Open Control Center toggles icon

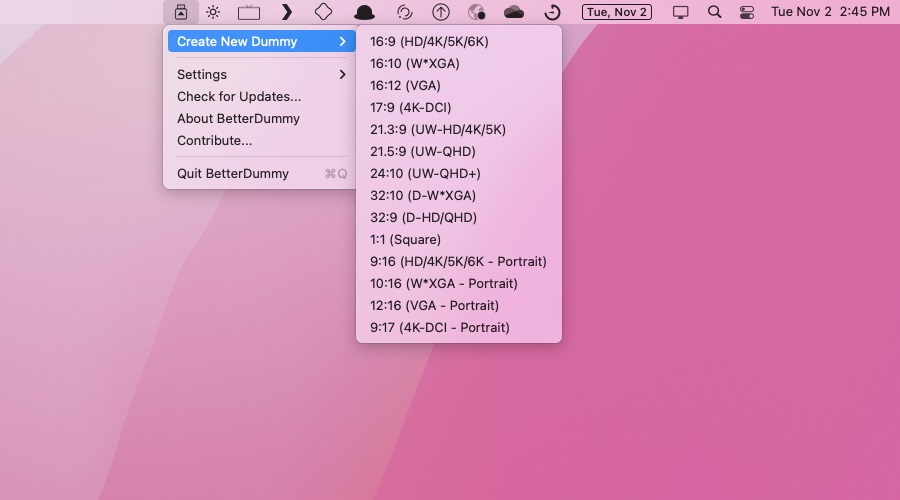point(747,12)
